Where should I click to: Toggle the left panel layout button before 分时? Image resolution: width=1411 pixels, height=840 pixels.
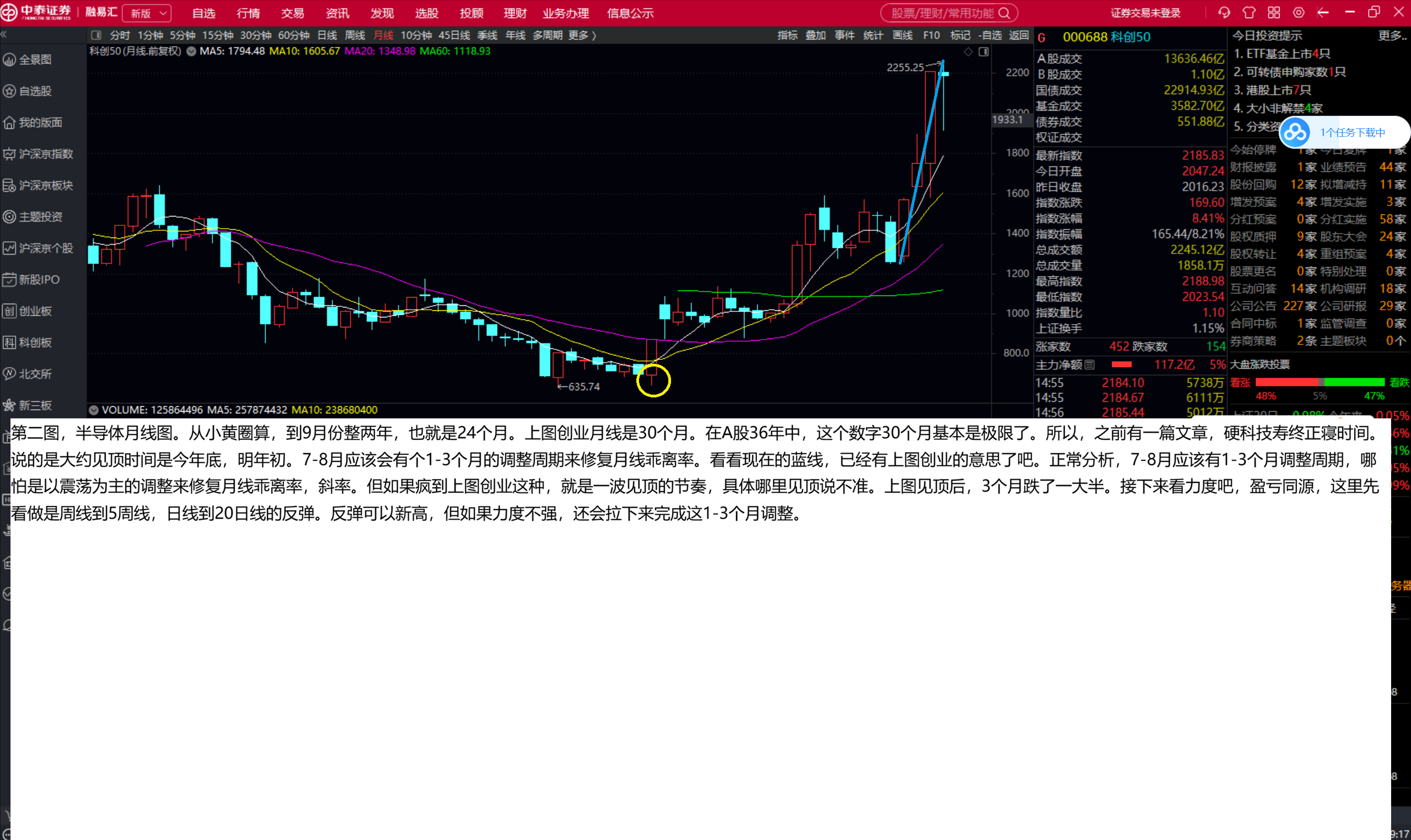point(96,35)
